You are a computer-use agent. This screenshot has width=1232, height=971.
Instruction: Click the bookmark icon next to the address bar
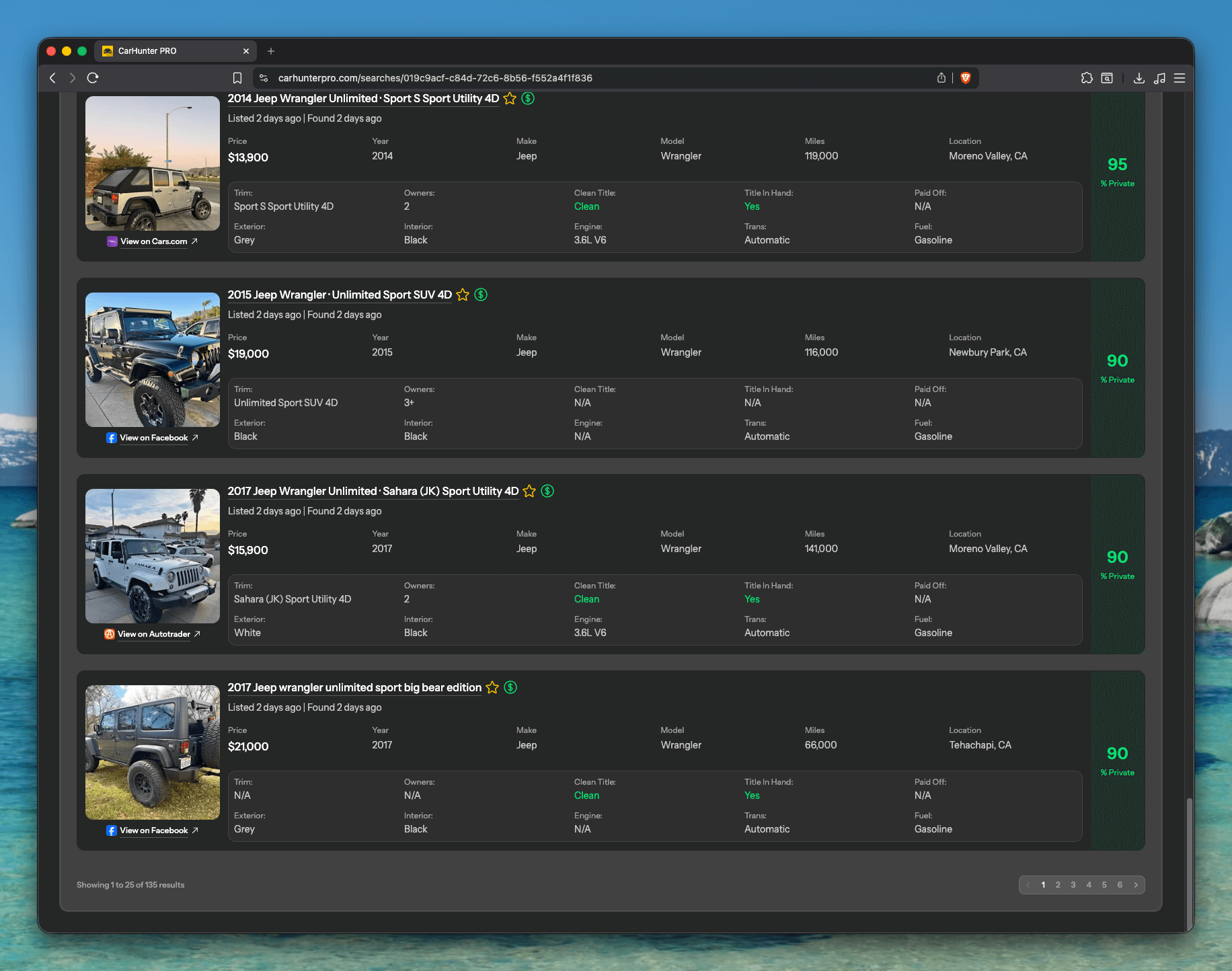pyautogui.click(x=237, y=77)
